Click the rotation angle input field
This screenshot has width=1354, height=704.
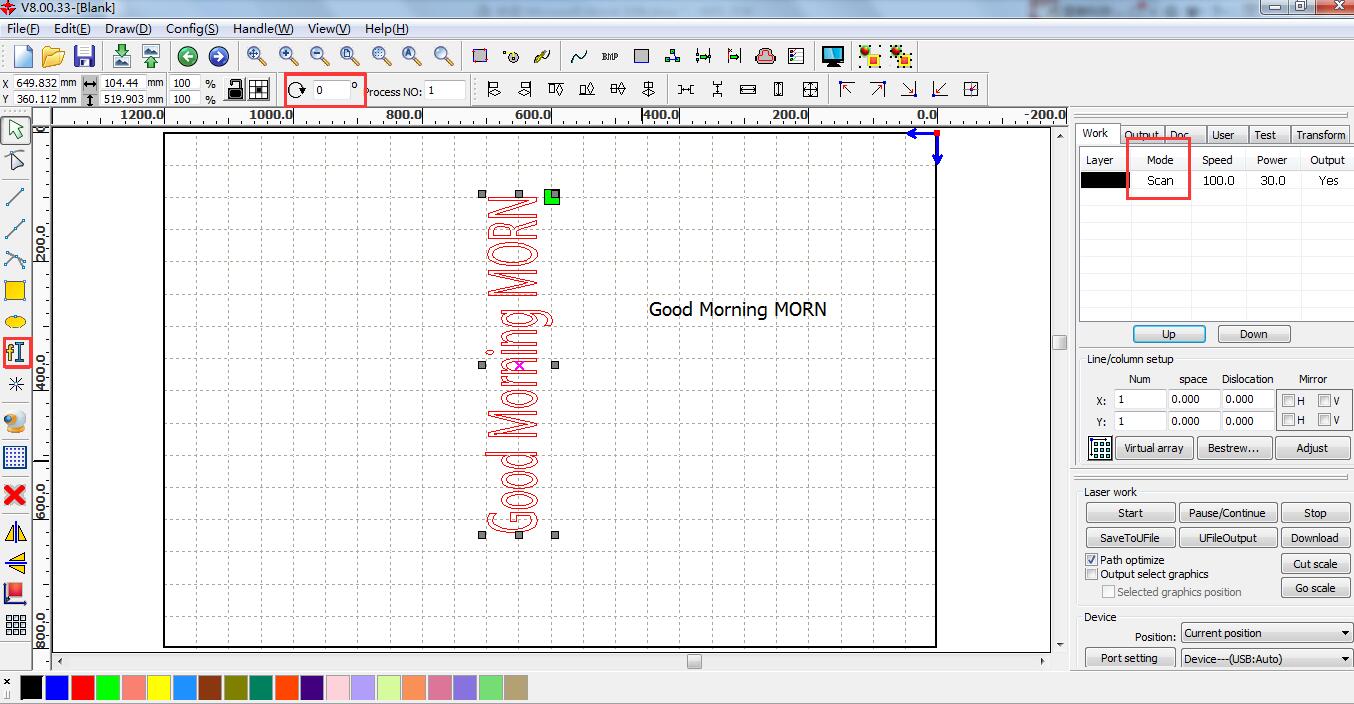tap(332, 90)
